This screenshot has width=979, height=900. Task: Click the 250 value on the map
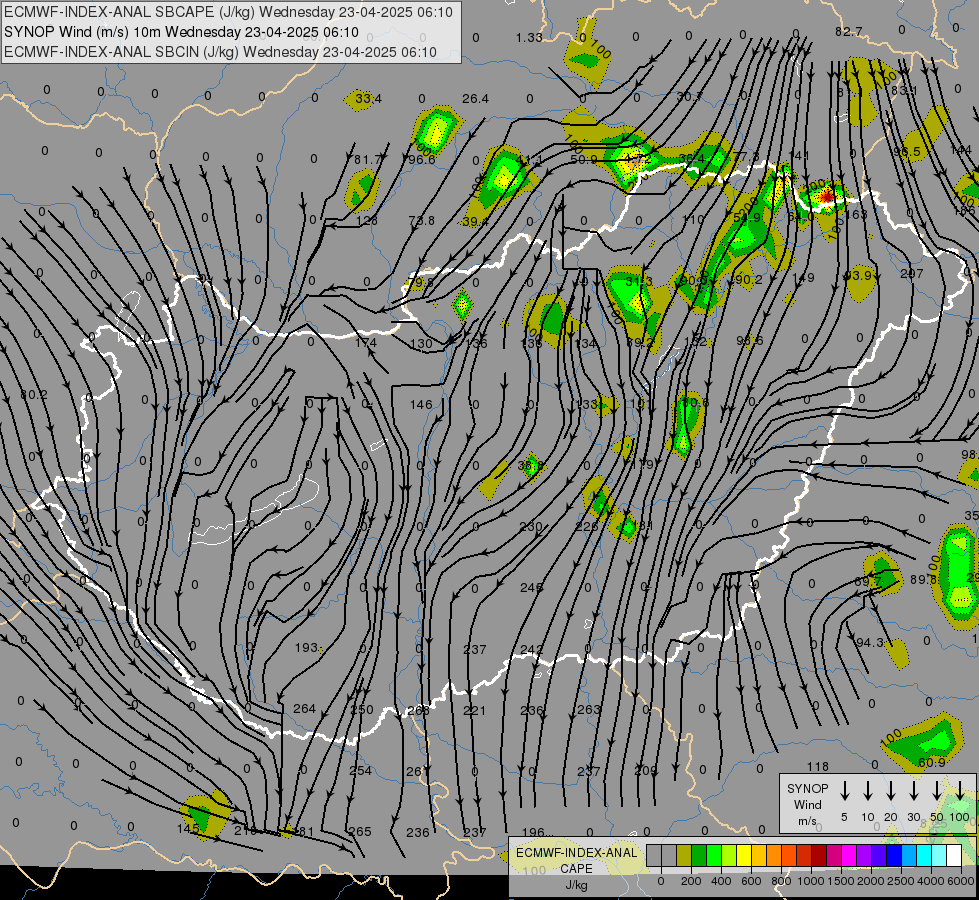click(362, 709)
